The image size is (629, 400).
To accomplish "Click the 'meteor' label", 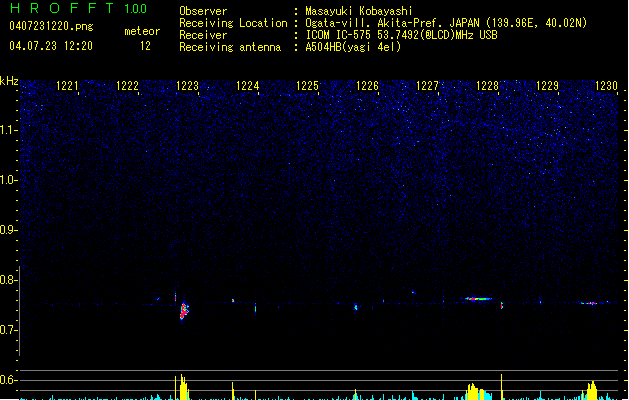I will point(142,31).
